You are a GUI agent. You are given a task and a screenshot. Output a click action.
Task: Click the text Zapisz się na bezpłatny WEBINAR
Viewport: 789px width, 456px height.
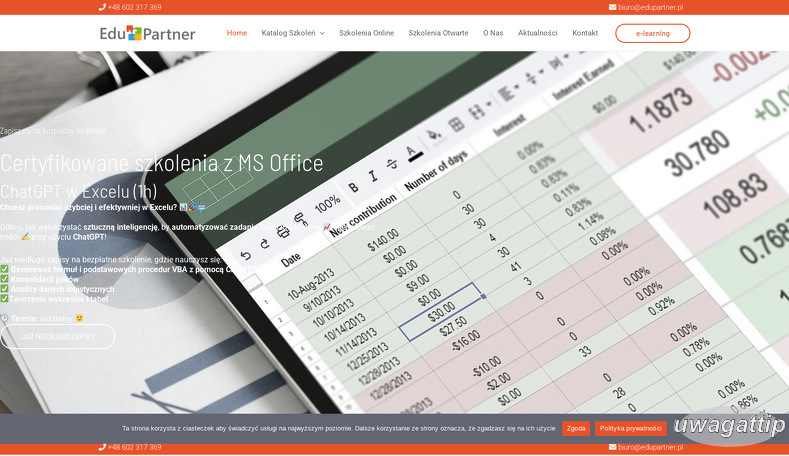53,131
